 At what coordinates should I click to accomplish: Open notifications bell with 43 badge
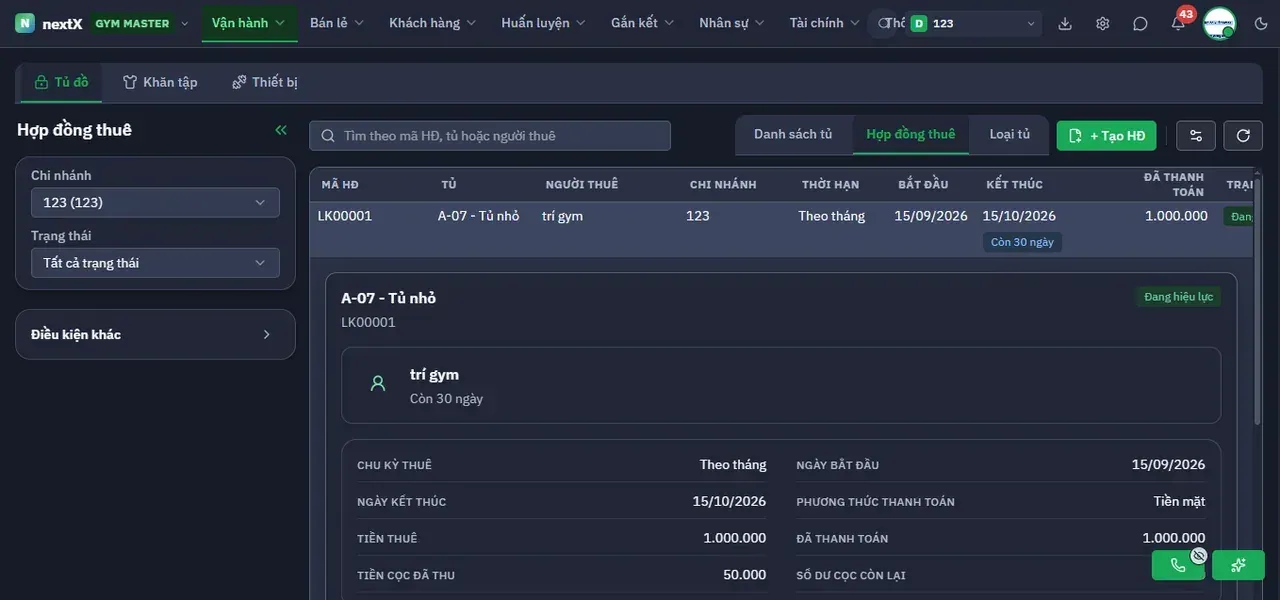point(1178,23)
